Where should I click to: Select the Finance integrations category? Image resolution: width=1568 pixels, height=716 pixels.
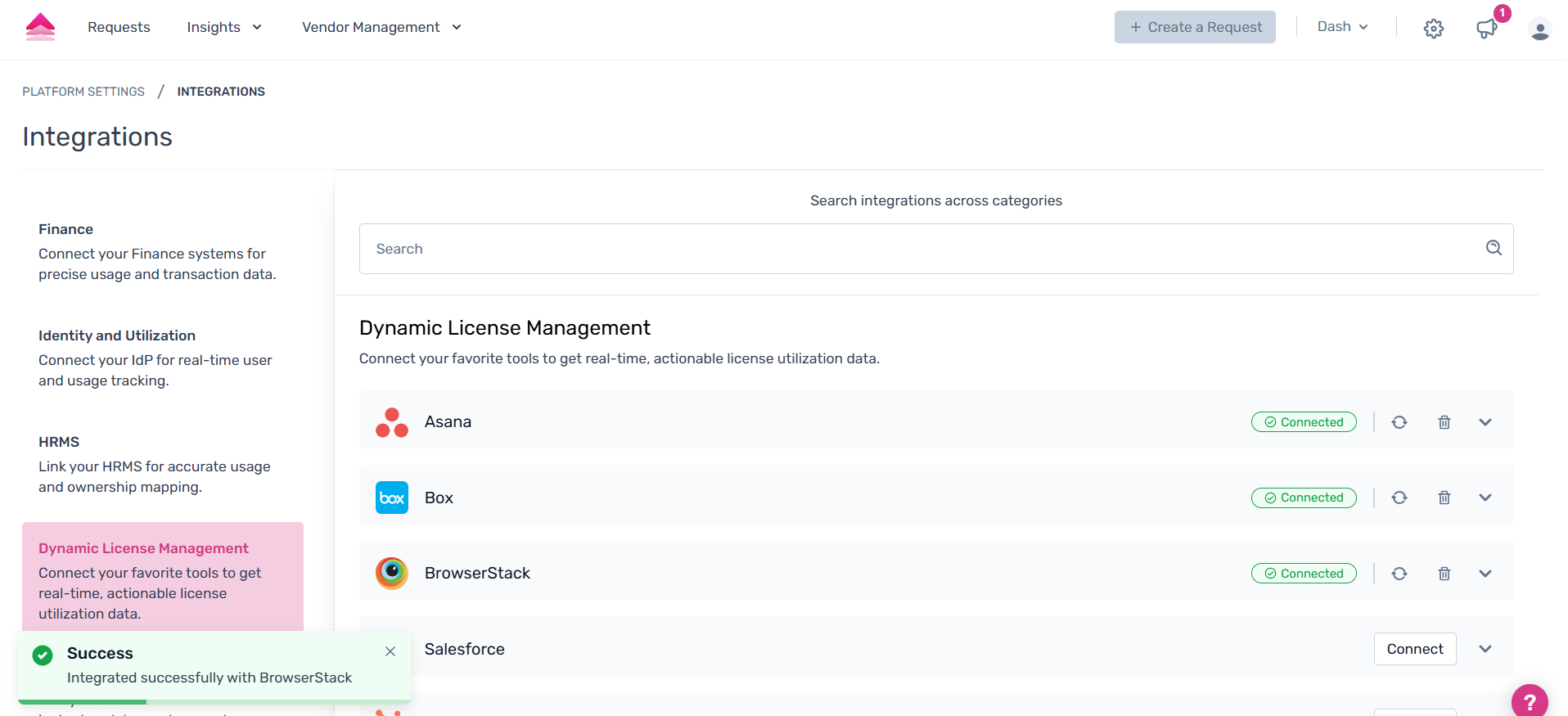[162, 252]
